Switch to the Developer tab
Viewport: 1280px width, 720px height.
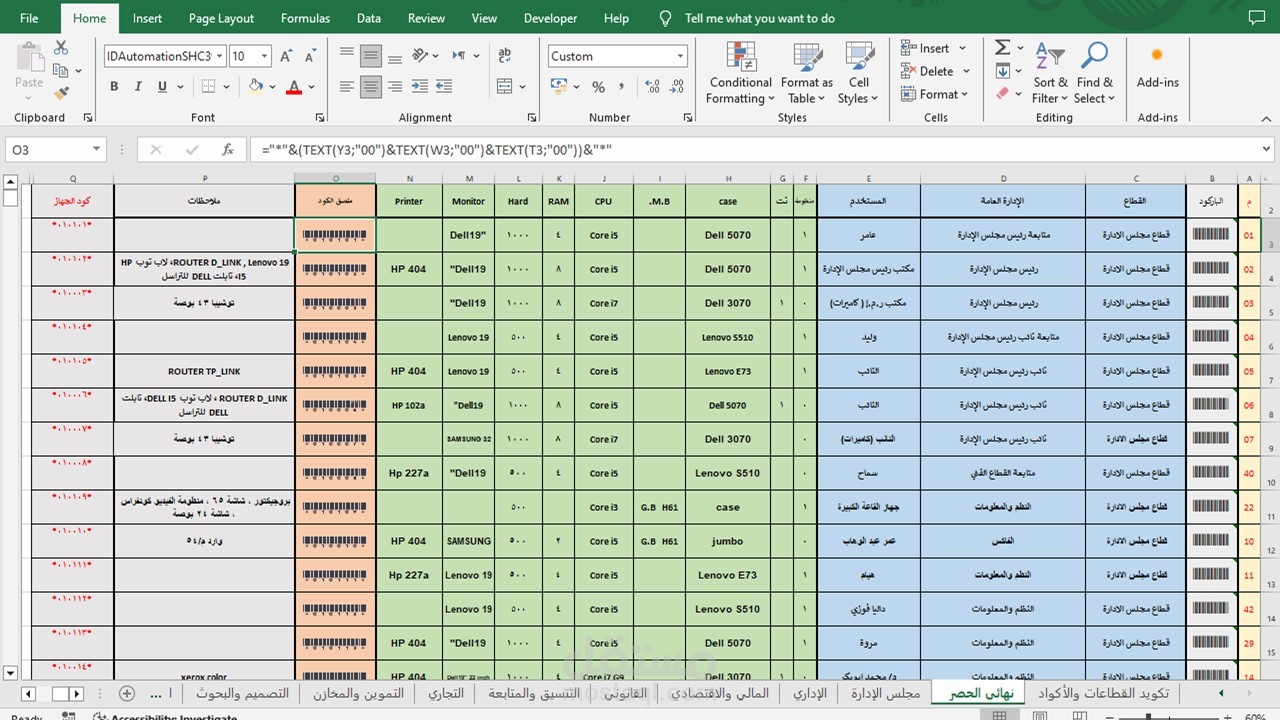click(550, 18)
